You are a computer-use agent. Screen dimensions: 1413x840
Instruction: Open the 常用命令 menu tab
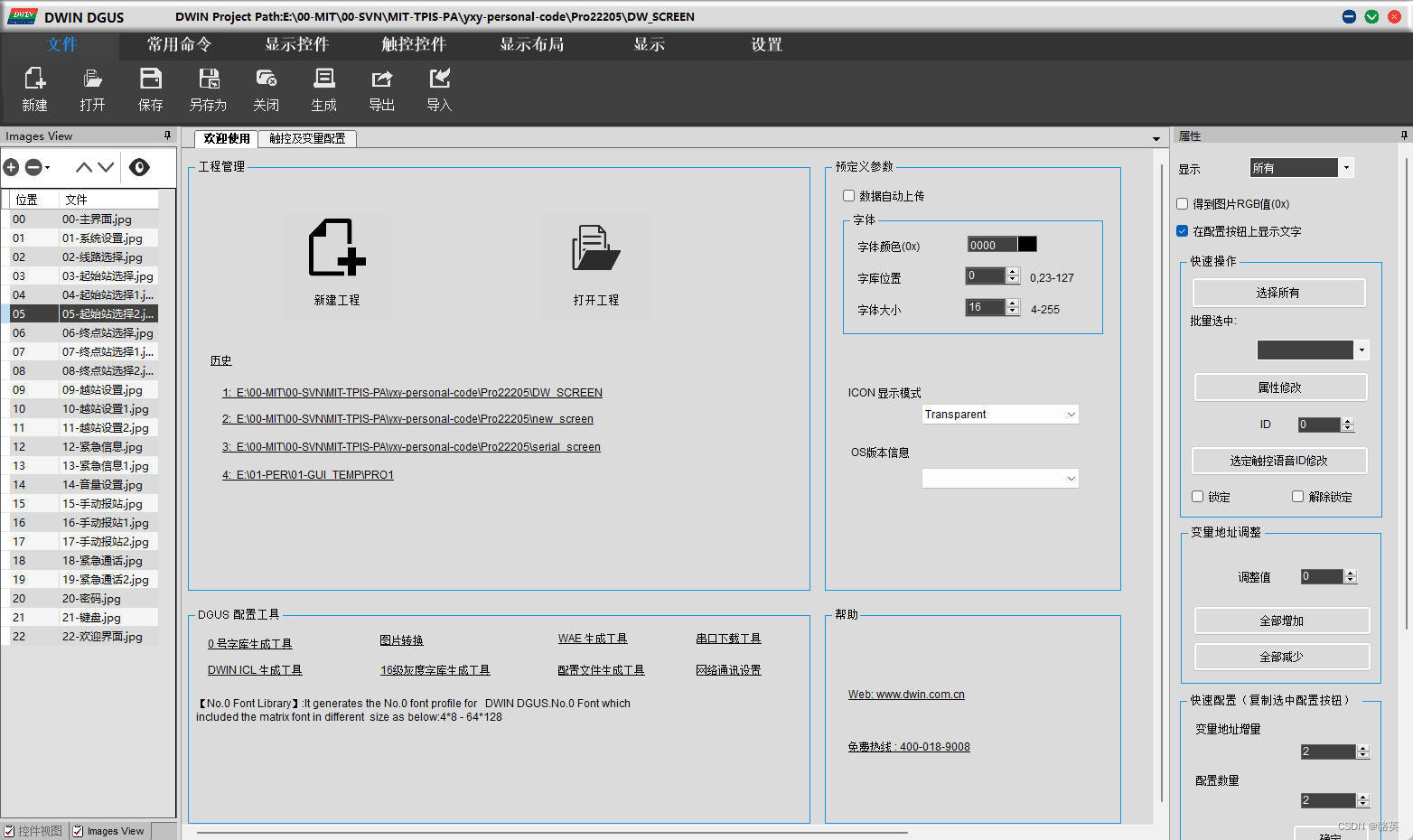(180, 44)
